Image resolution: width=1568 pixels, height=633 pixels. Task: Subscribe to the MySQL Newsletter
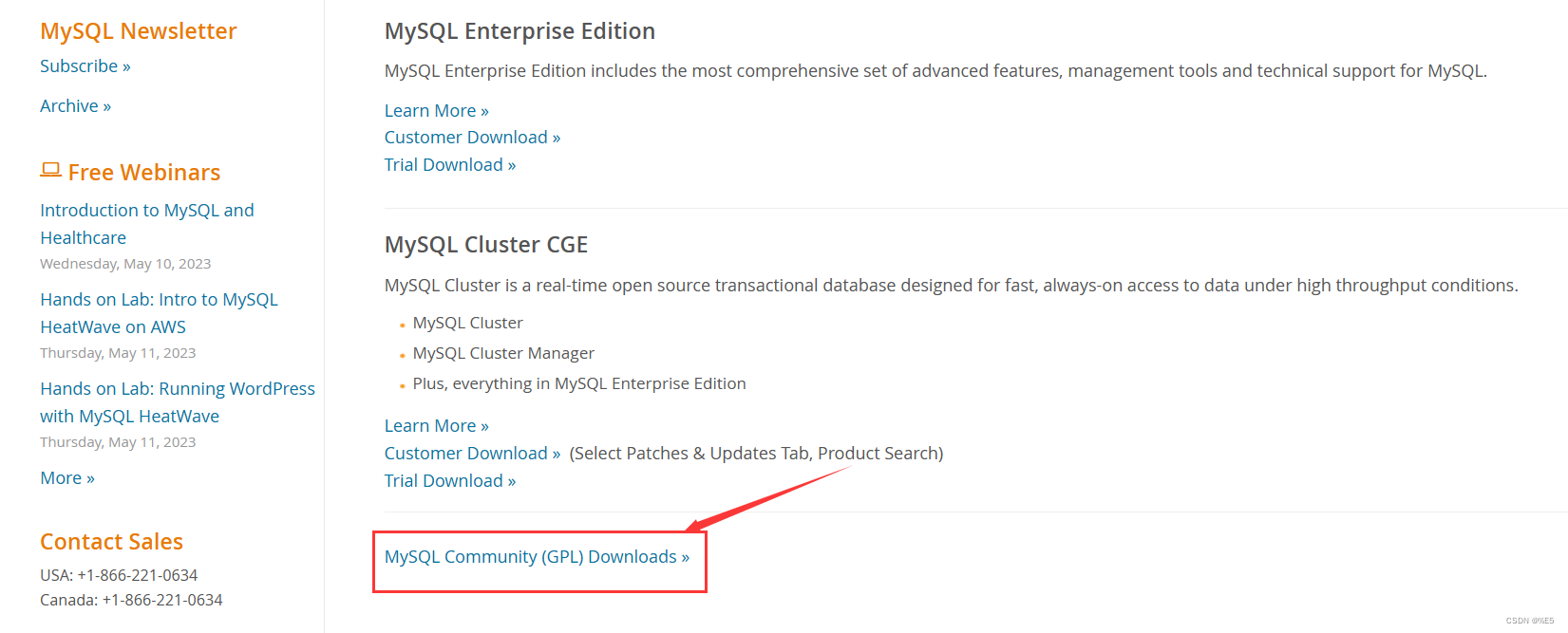tap(85, 66)
